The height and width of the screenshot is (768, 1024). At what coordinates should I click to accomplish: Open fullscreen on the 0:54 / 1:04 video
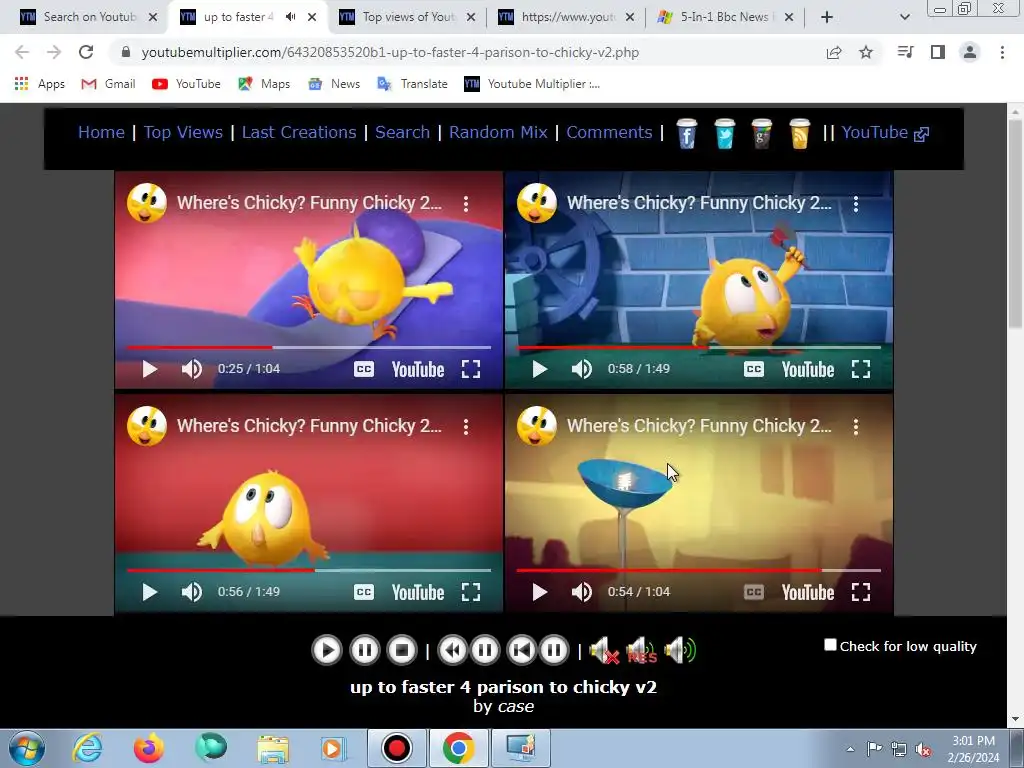pyautogui.click(x=861, y=592)
